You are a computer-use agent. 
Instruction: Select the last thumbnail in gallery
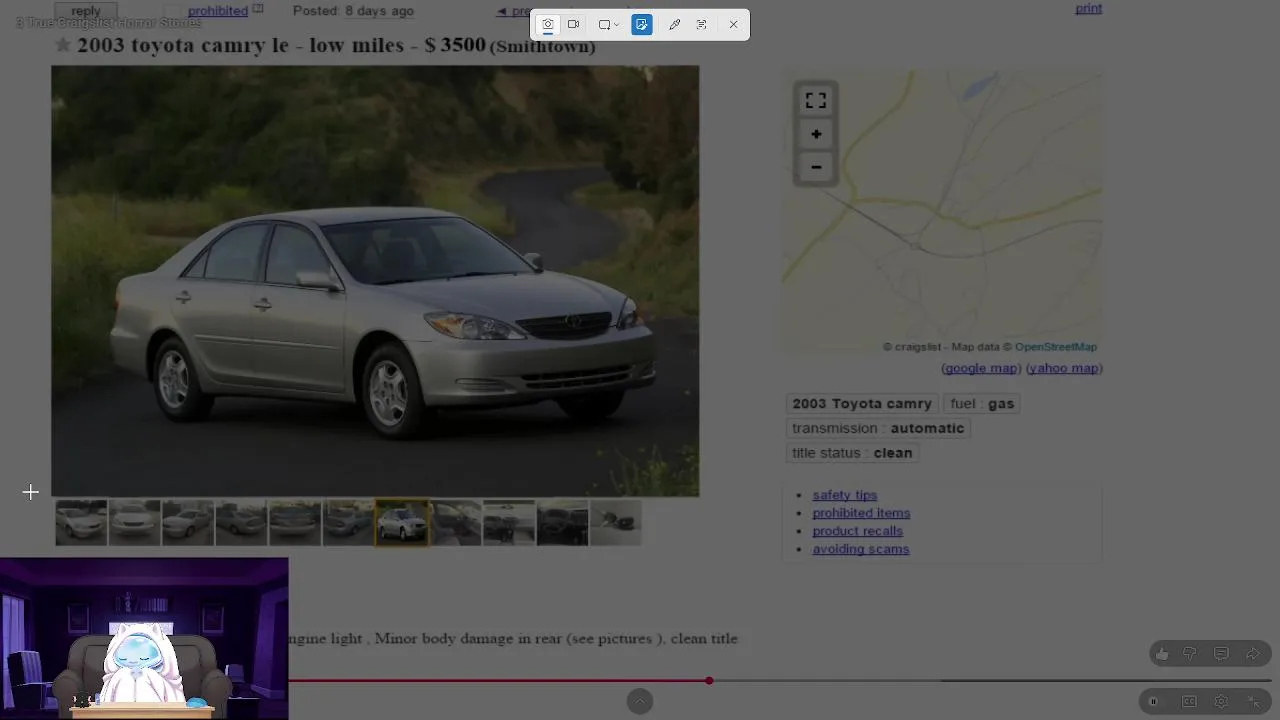(616, 523)
